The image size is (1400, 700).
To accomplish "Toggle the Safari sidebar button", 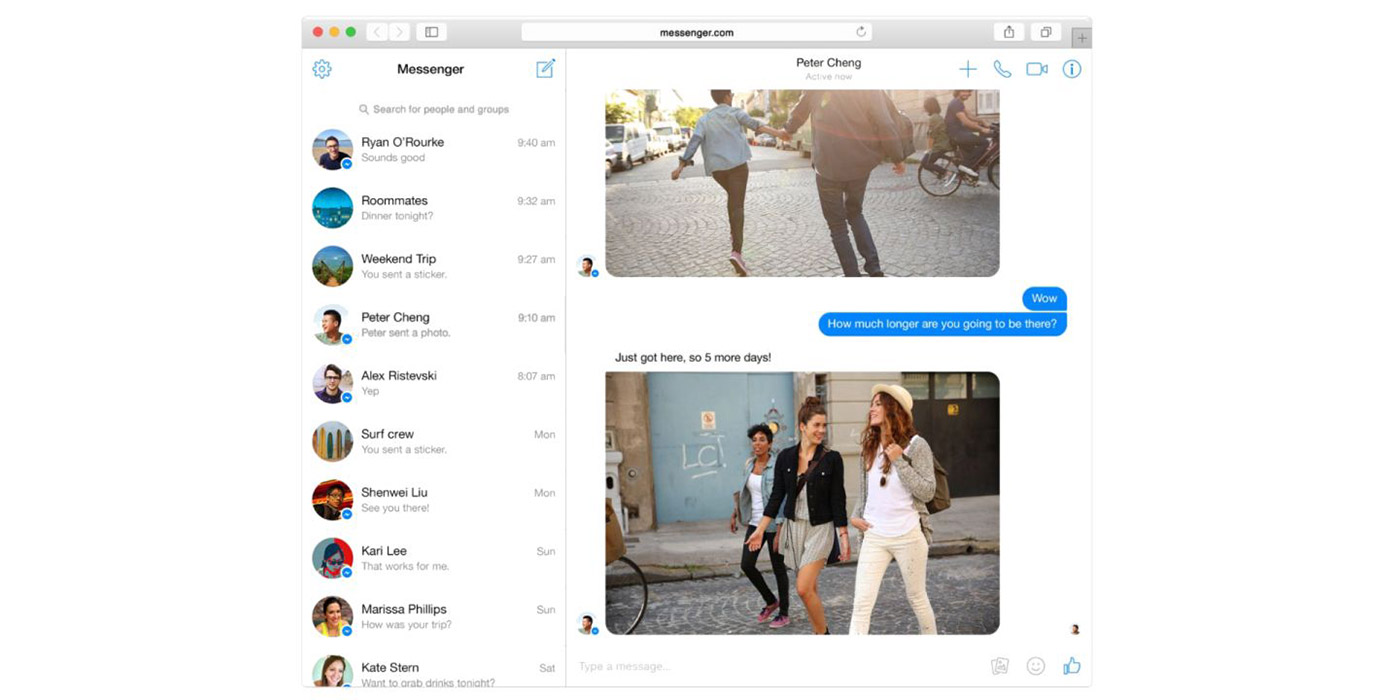I will point(432,32).
